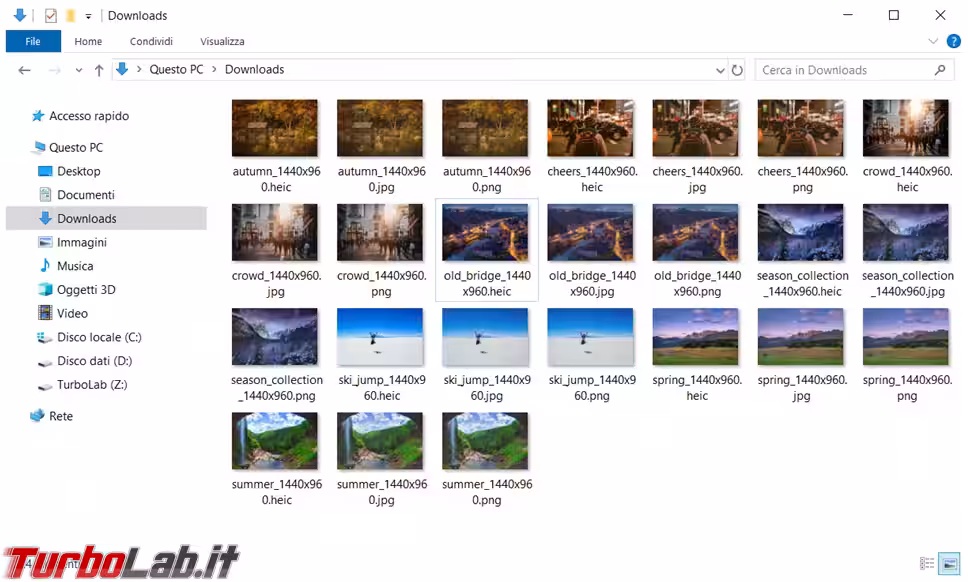Refresh the Downloads folder view
The height and width of the screenshot is (582, 968).
[737, 70]
